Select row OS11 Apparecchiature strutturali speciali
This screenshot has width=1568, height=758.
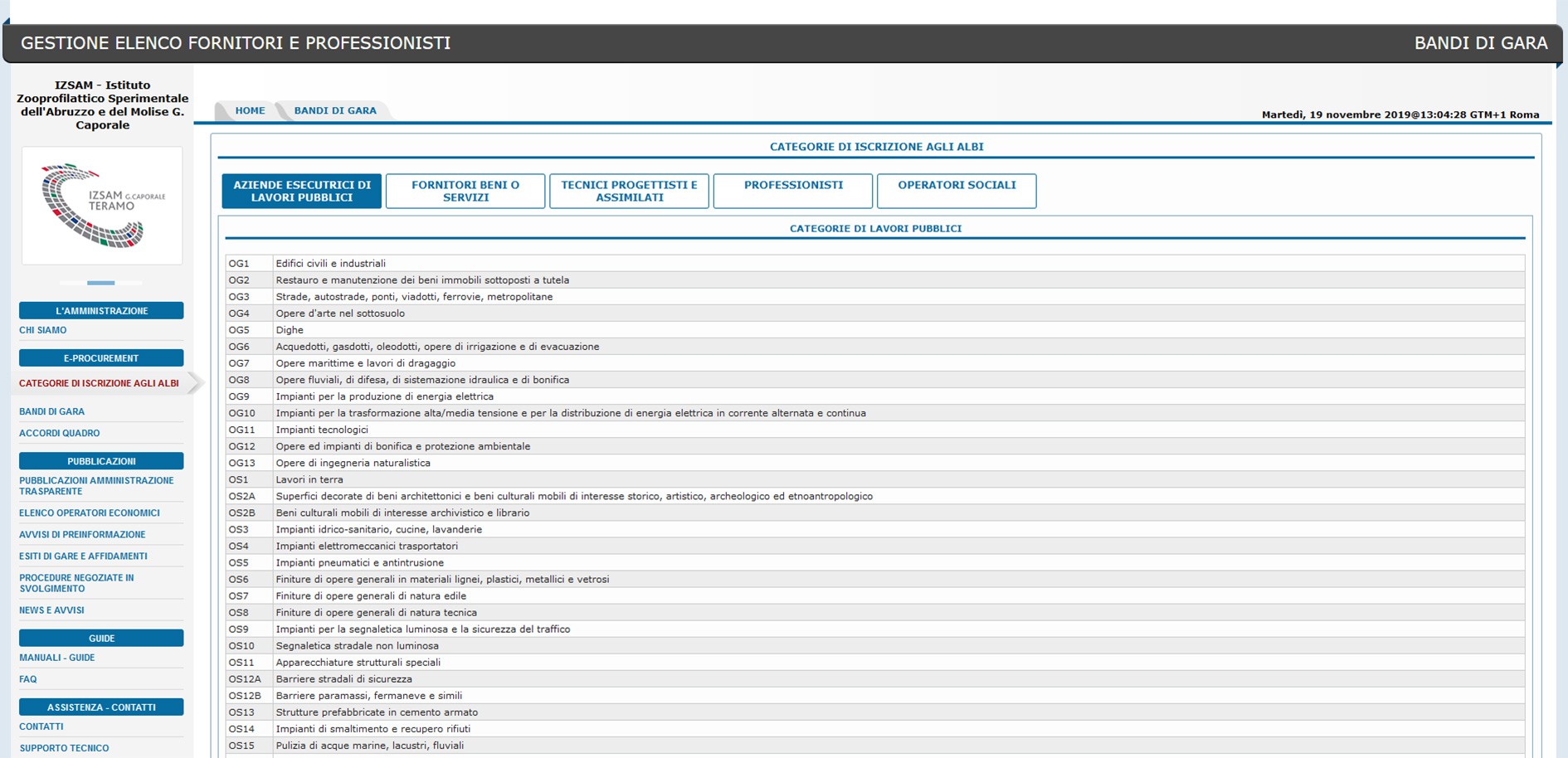(875, 661)
